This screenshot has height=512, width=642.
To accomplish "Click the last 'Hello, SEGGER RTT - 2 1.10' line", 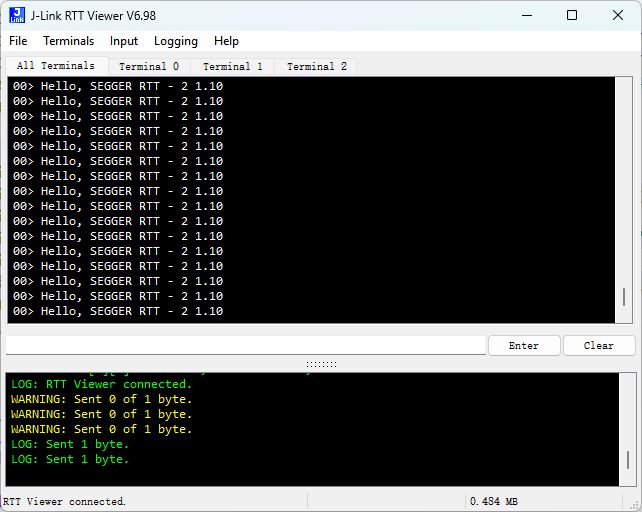I will (x=132, y=311).
